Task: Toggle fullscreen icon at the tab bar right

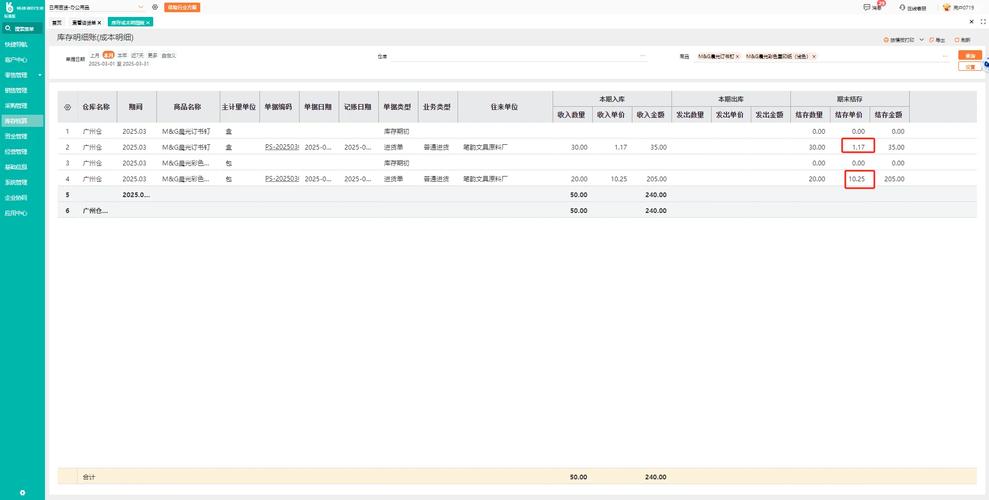Action: coord(983,22)
